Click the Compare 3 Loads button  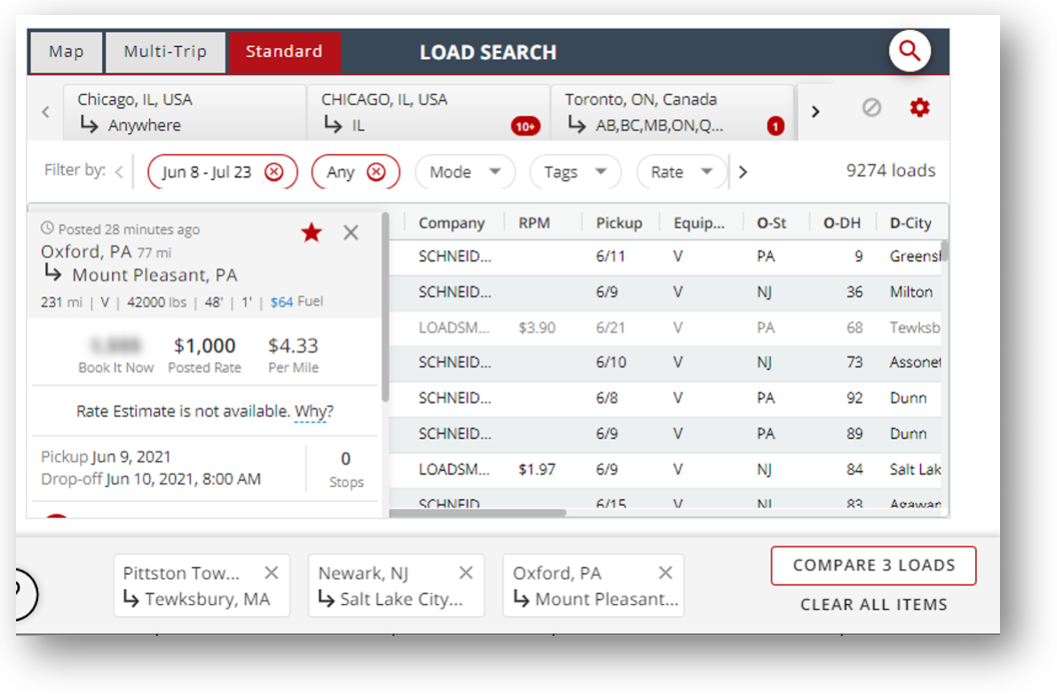873,566
